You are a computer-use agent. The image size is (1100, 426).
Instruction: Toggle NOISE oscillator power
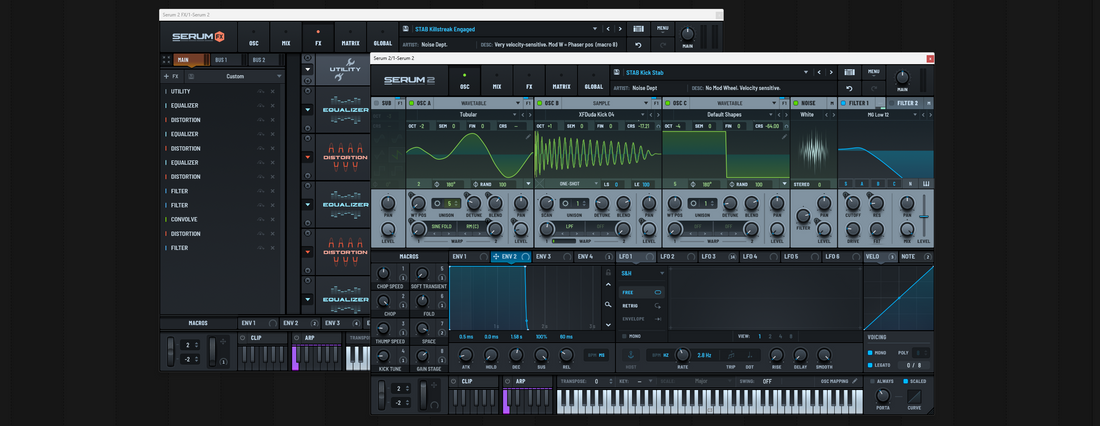click(796, 103)
